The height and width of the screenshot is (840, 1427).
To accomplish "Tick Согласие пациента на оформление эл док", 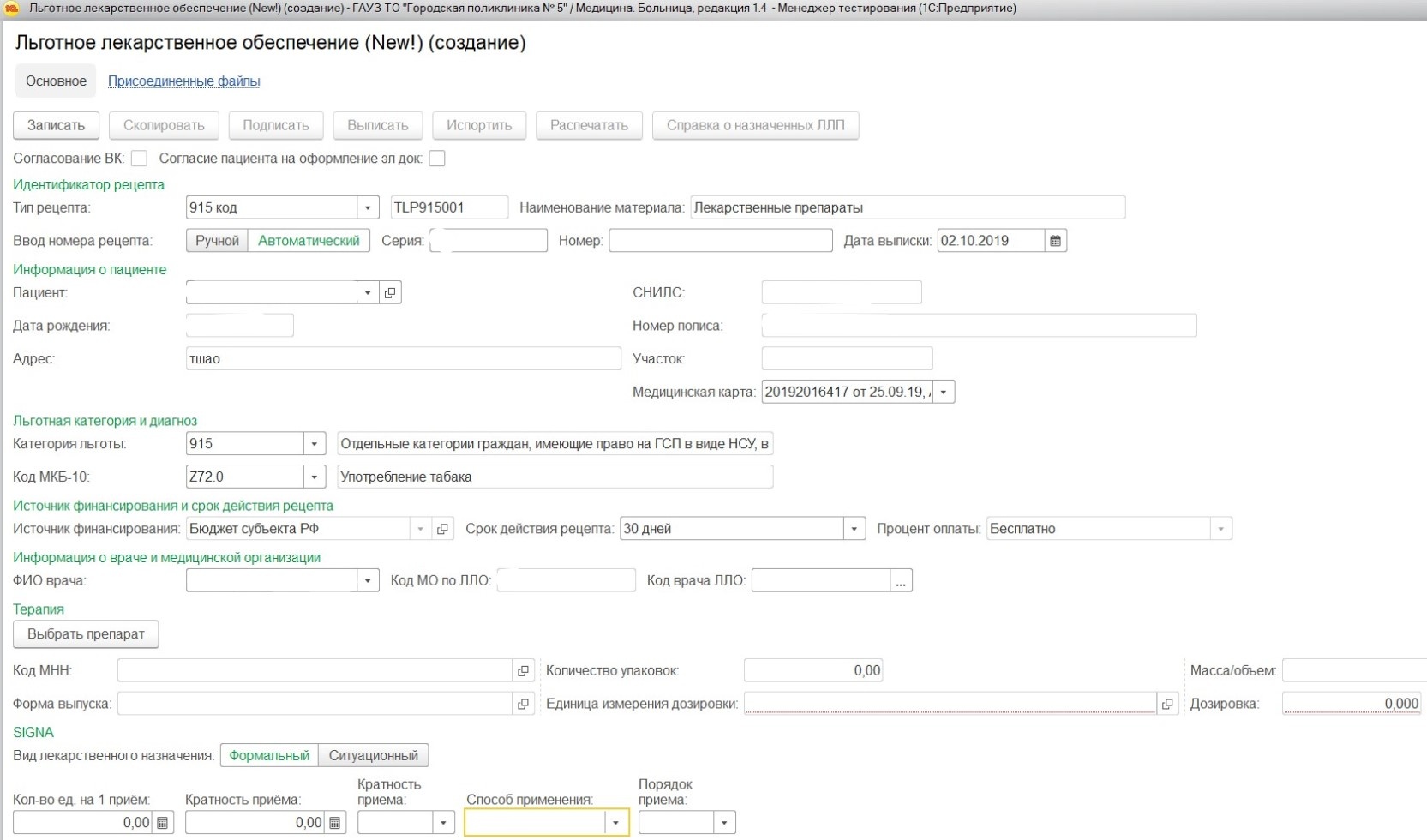I will pyautogui.click(x=437, y=159).
